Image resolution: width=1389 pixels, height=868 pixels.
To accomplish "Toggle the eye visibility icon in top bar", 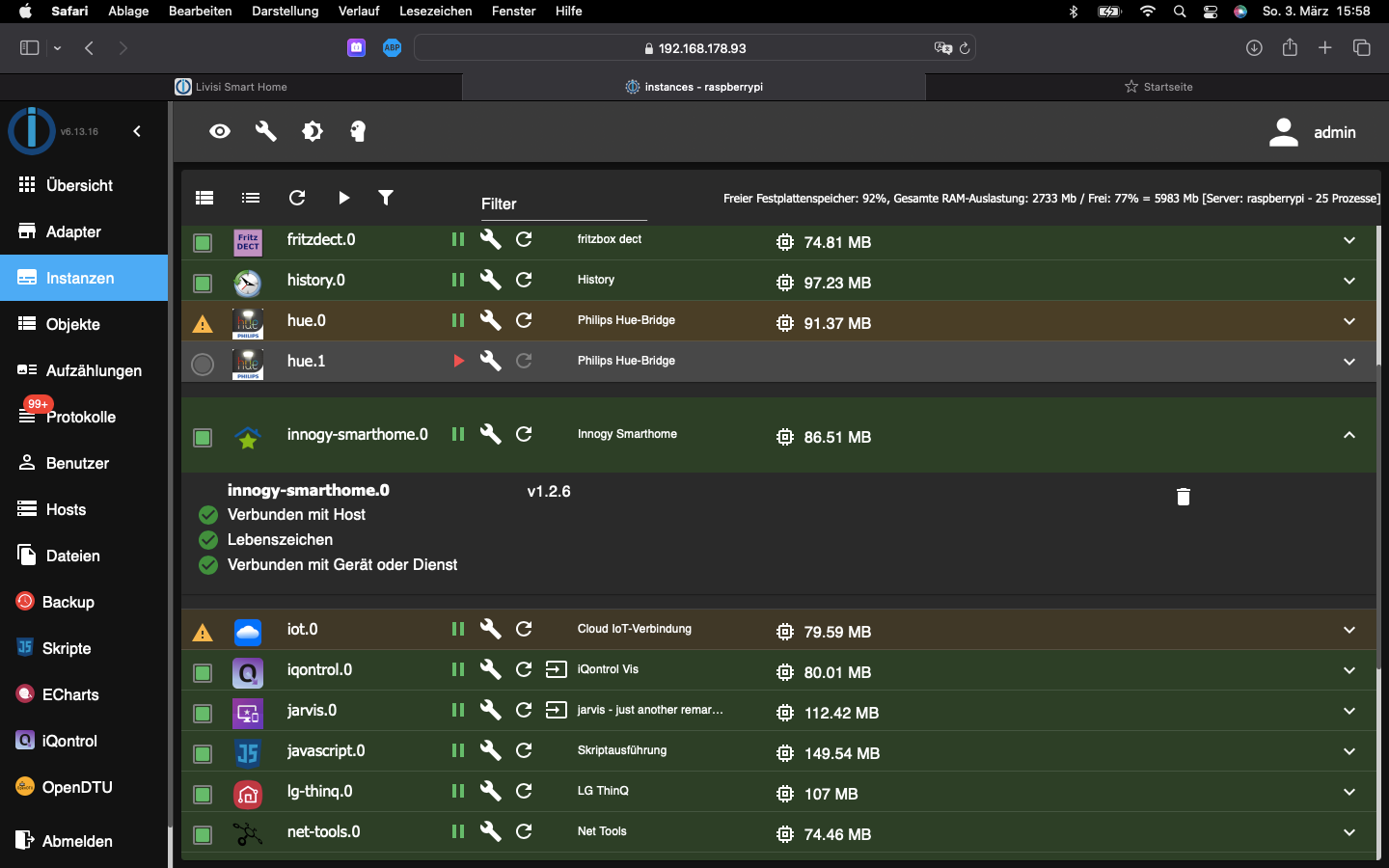I will pos(220,131).
